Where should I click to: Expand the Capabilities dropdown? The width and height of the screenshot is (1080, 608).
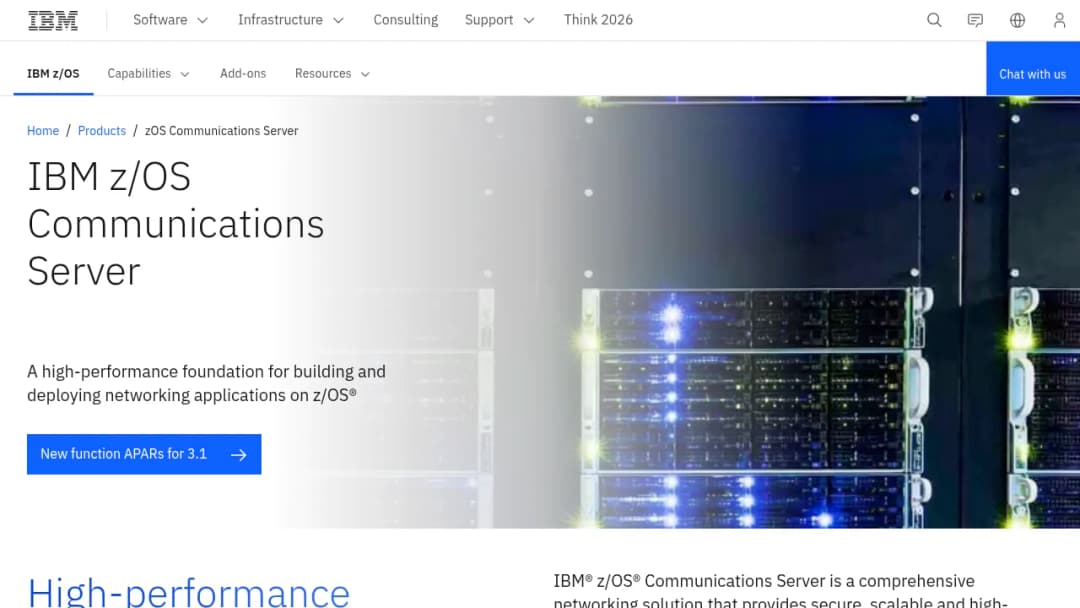(x=148, y=74)
